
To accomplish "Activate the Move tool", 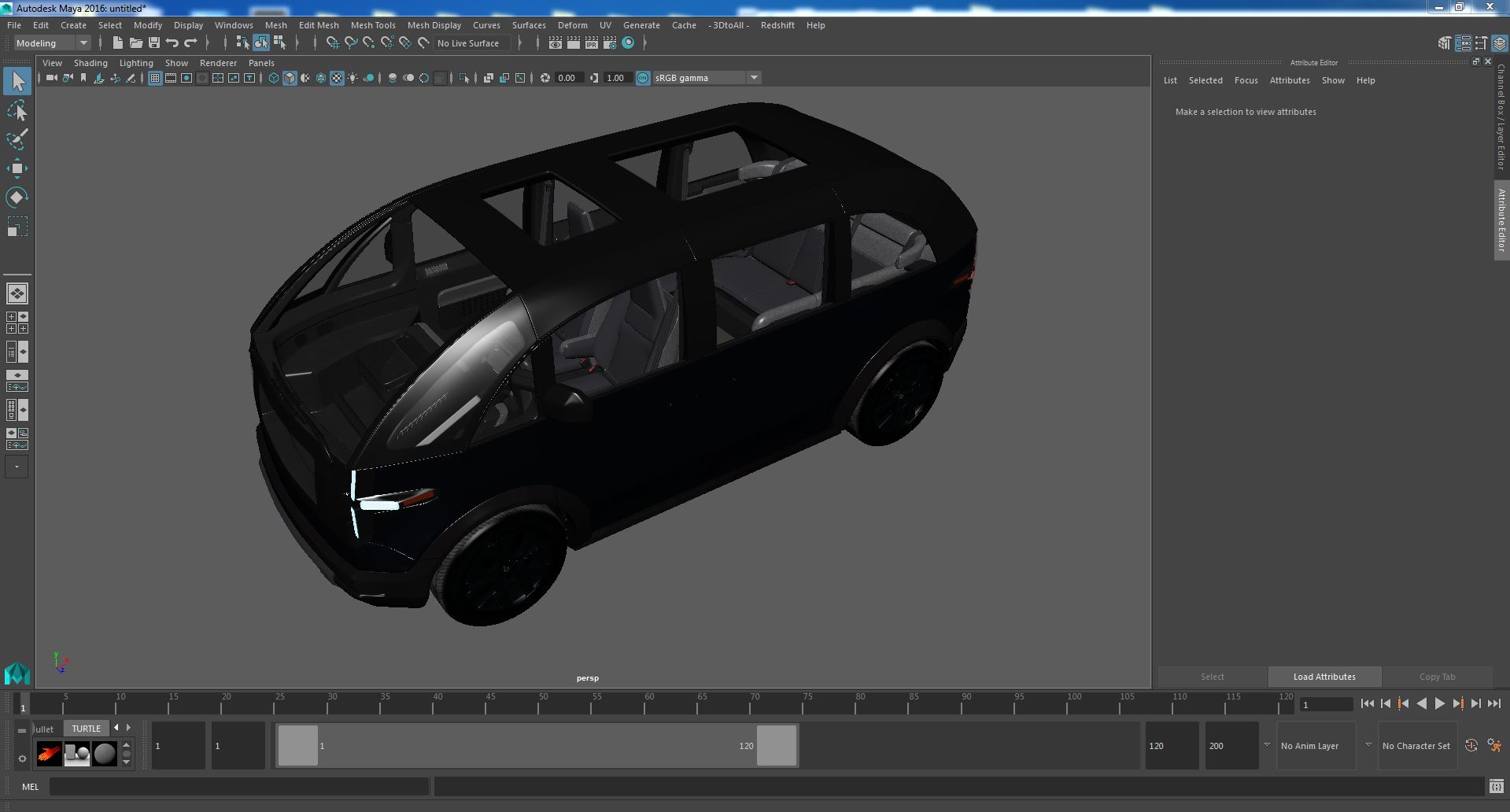I will (17, 168).
